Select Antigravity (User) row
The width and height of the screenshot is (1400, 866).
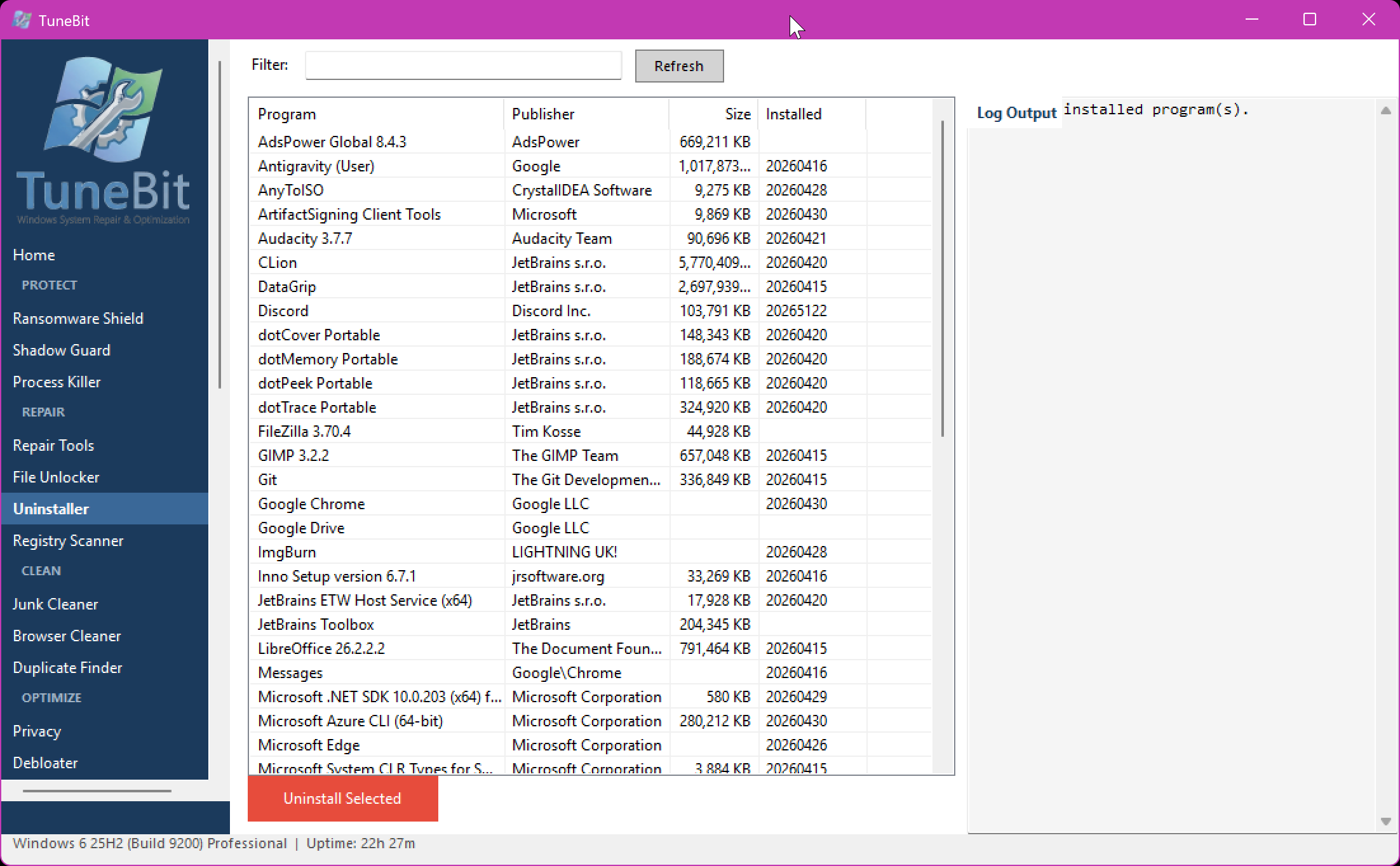click(591, 166)
